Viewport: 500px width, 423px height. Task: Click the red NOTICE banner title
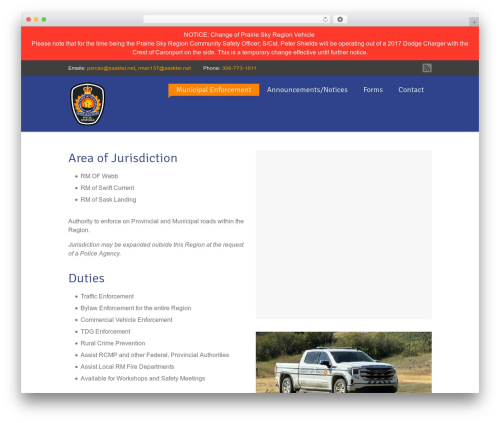click(249, 35)
